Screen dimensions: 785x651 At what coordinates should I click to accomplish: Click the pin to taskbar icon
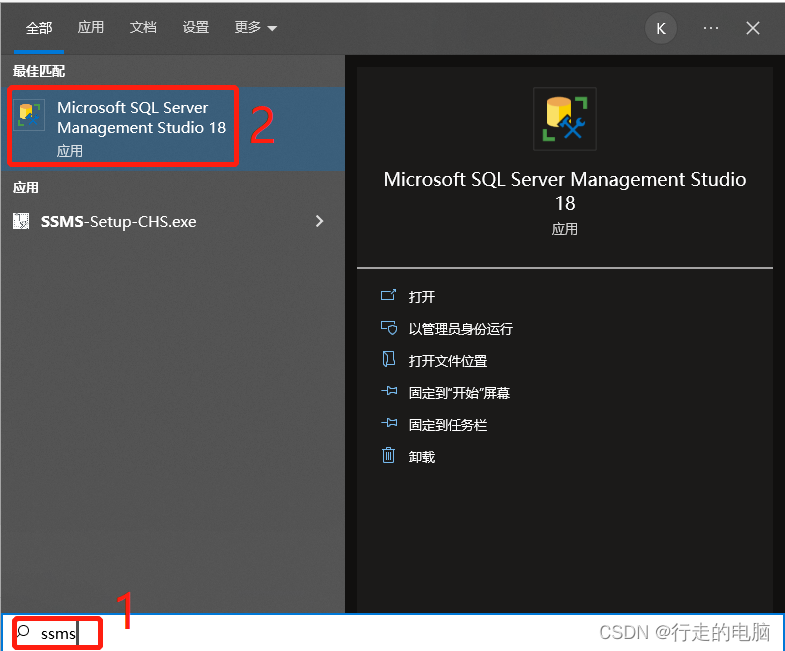click(389, 423)
